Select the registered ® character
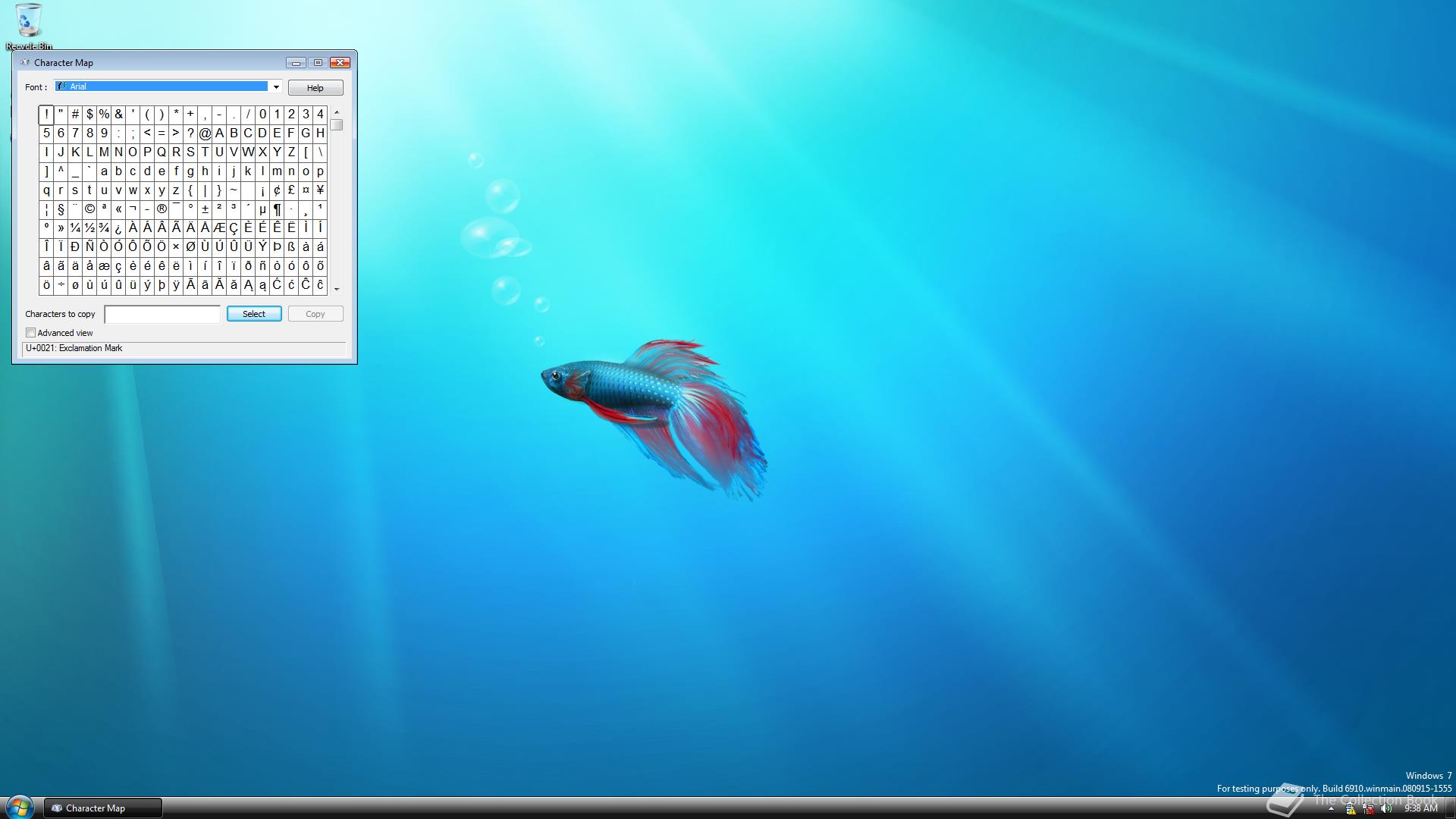The height and width of the screenshot is (819, 1456). point(162,209)
